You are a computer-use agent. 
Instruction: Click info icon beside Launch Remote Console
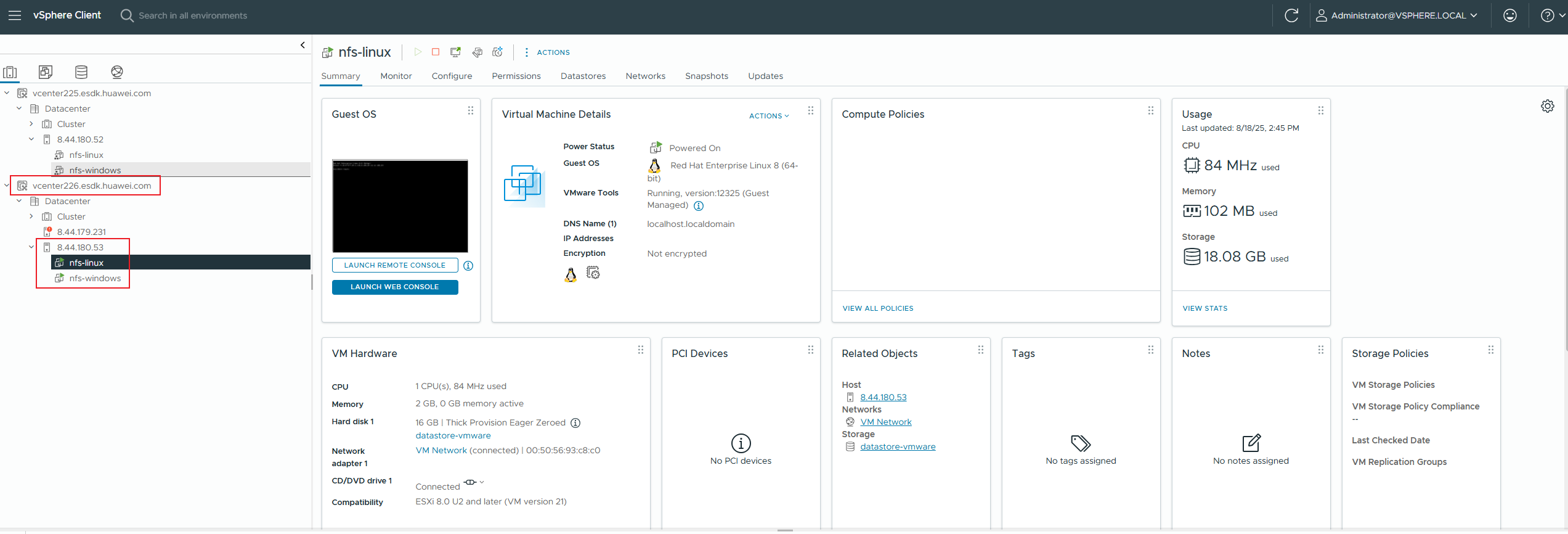coord(468,266)
